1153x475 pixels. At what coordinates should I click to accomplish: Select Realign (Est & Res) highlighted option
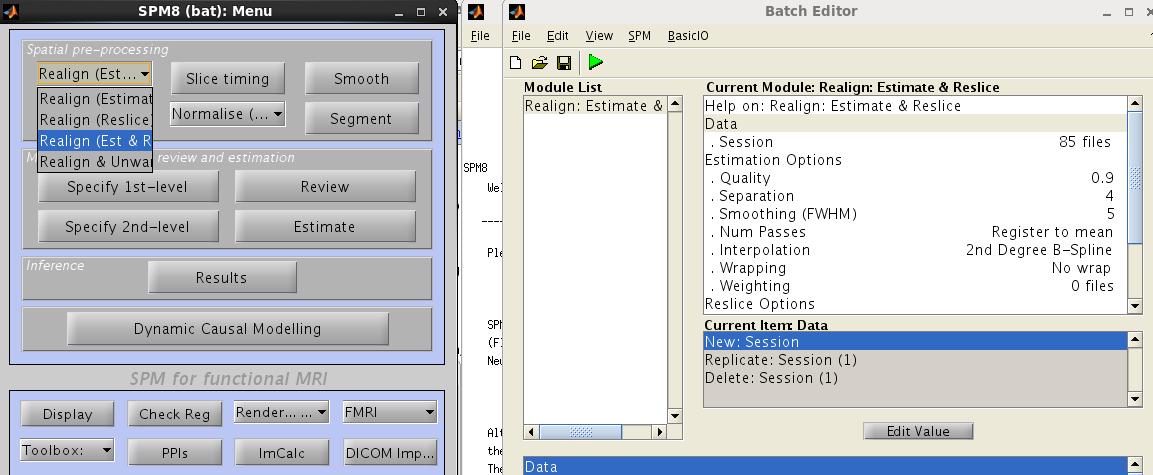pyautogui.click(x=95, y=140)
